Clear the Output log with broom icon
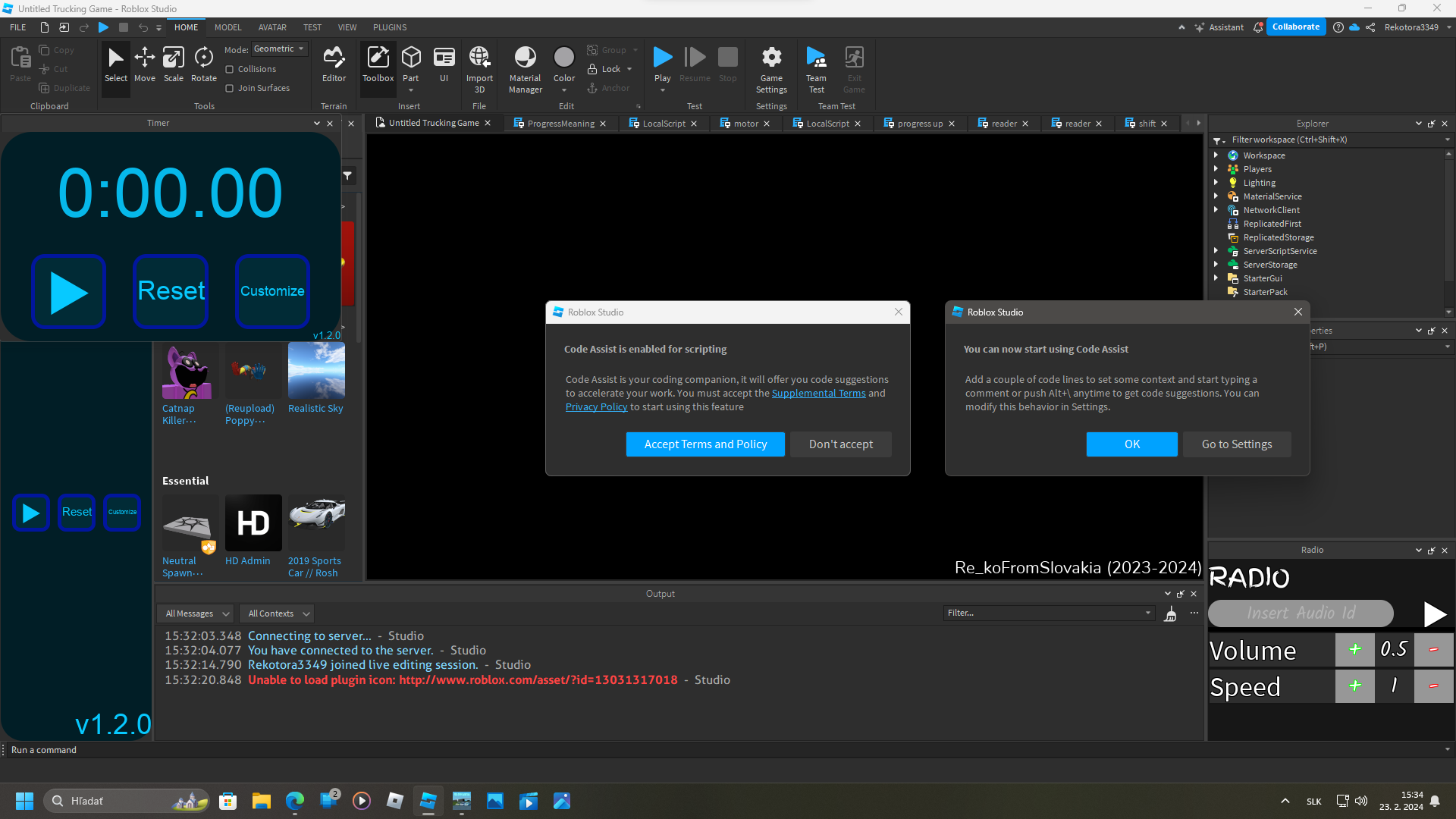This screenshot has width=1456, height=819. click(1171, 613)
